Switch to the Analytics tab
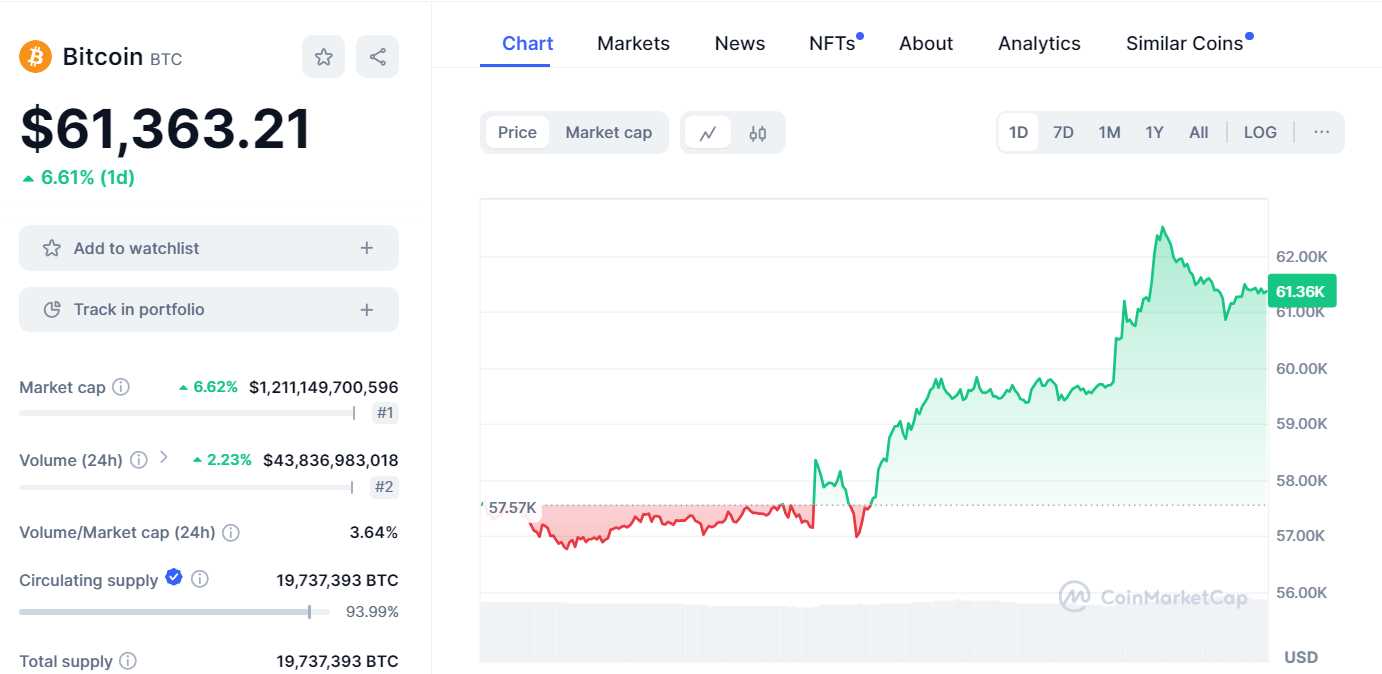The height and width of the screenshot is (674, 1382). pos(1039,44)
